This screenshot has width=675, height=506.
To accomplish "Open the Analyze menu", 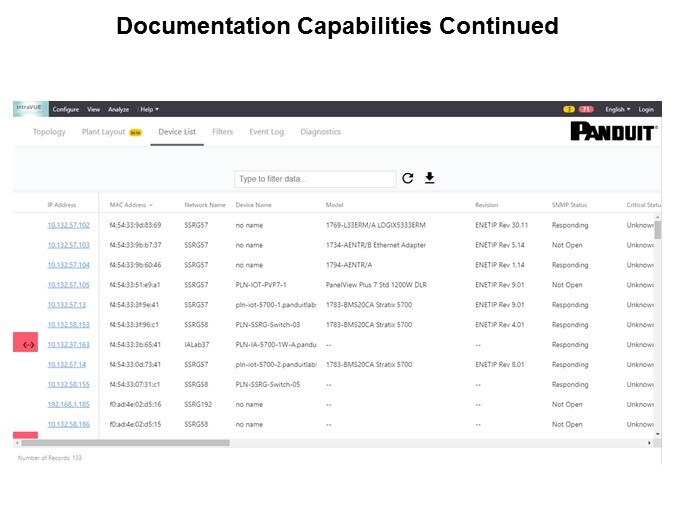I will (120, 109).
